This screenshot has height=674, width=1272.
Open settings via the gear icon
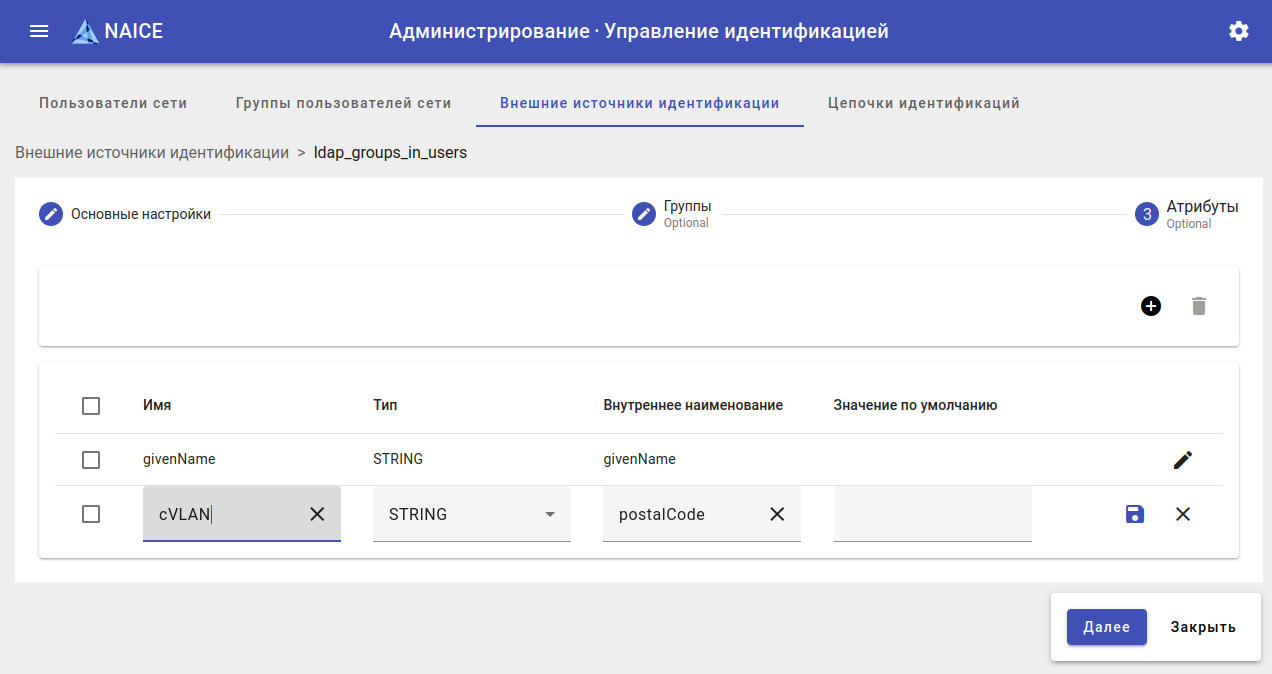click(1239, 31)
